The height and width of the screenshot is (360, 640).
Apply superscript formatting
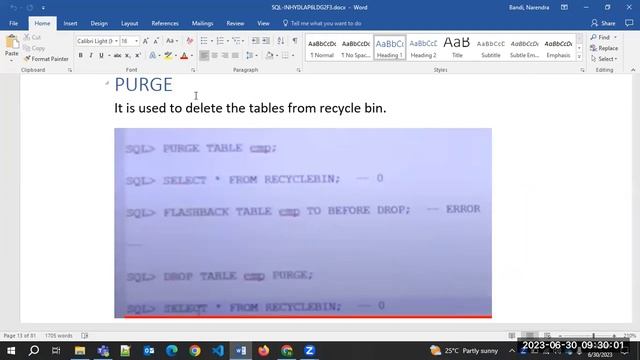pos(138,55)
